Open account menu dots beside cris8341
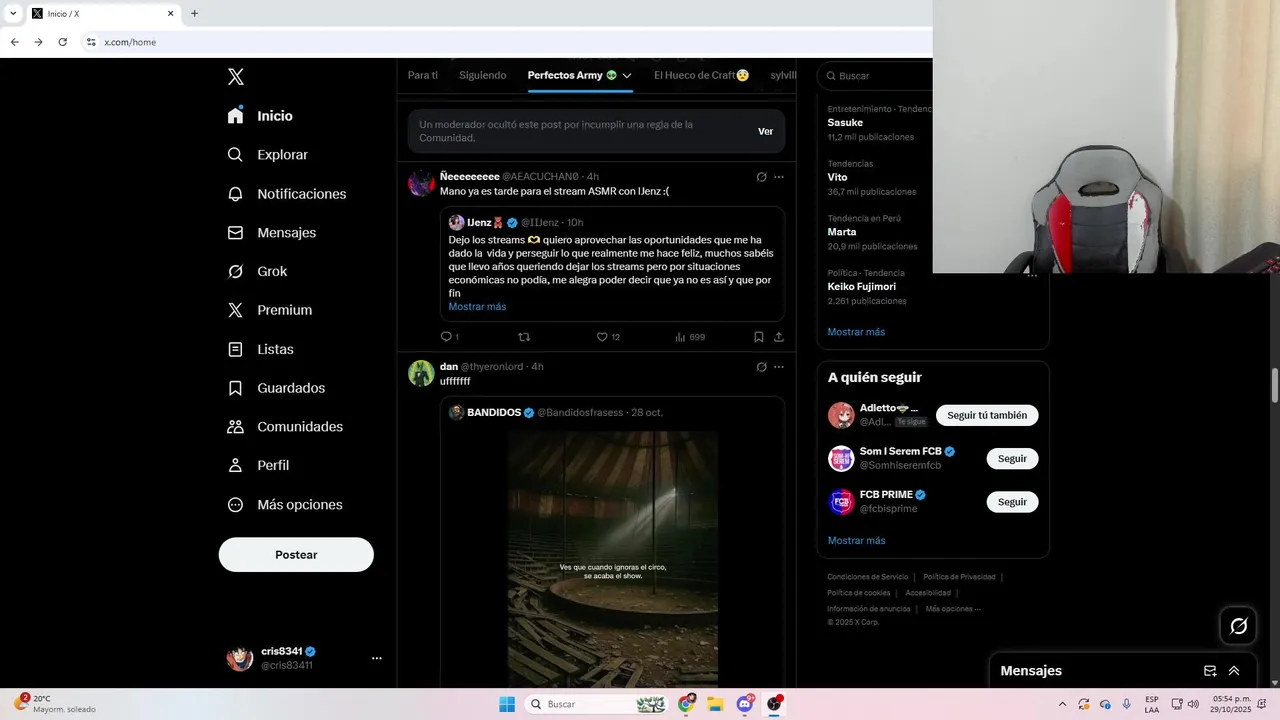This screenshot has height=720, width=1280. pos(377,658)
